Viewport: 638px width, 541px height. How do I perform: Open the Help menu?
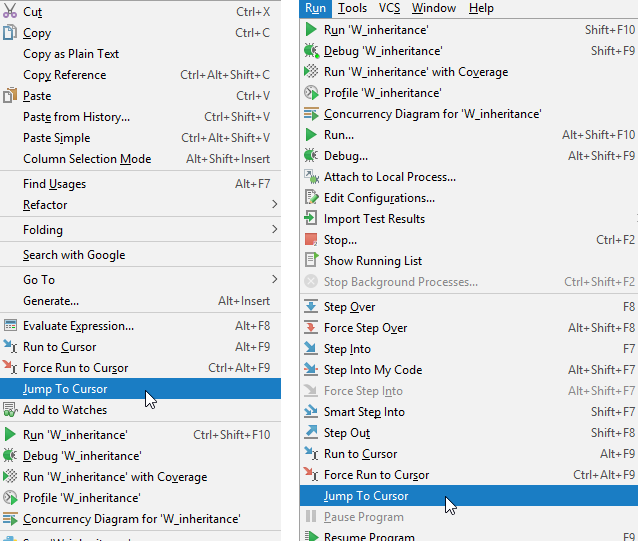[481, 8]
